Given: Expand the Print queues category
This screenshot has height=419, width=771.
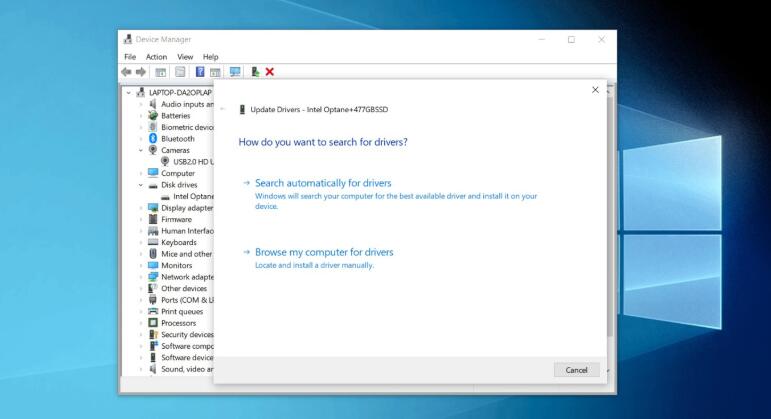Looking at the screenshot, I should click(141, 311).
